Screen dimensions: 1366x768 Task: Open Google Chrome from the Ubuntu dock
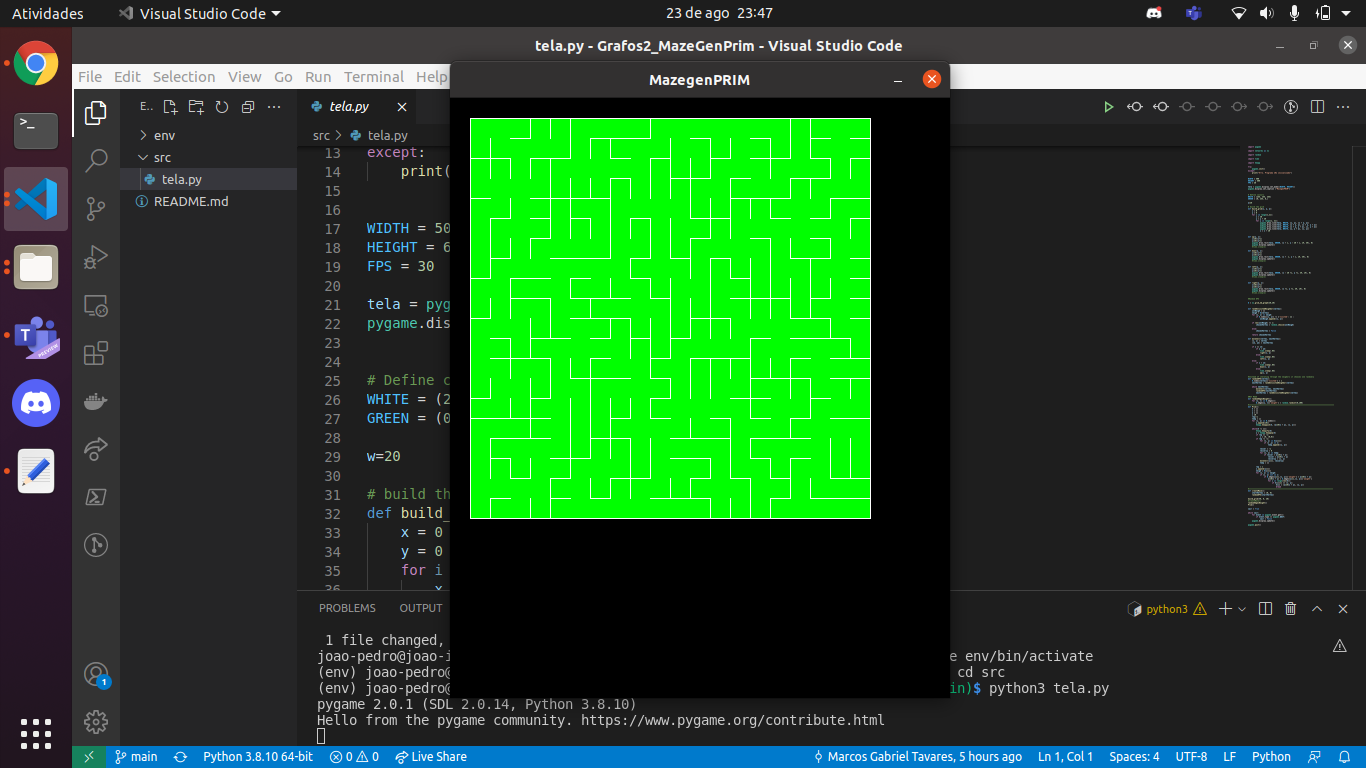(x=36, y=64)
